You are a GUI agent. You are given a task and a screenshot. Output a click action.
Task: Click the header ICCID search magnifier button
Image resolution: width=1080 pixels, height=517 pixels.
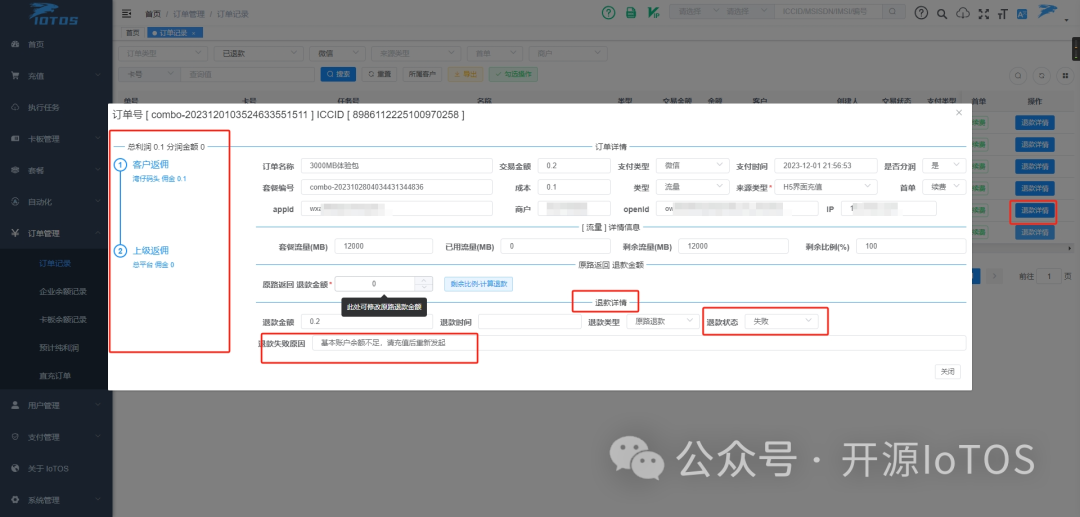click(893, 12)
